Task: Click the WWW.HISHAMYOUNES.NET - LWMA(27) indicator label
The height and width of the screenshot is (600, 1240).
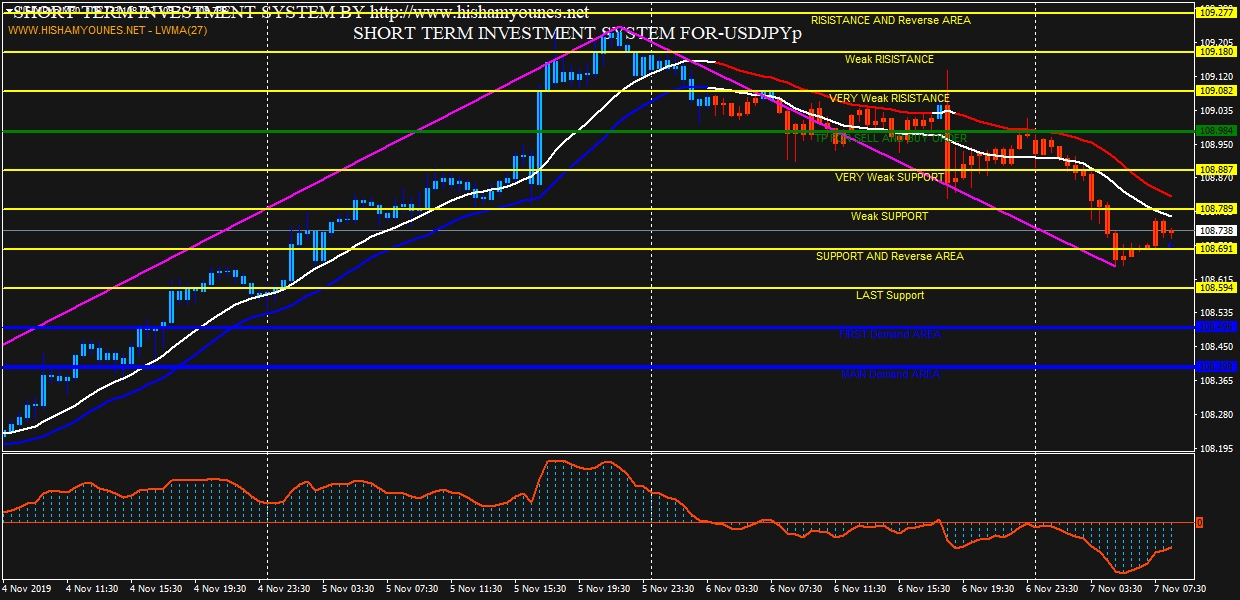Action: pos(107,30)
